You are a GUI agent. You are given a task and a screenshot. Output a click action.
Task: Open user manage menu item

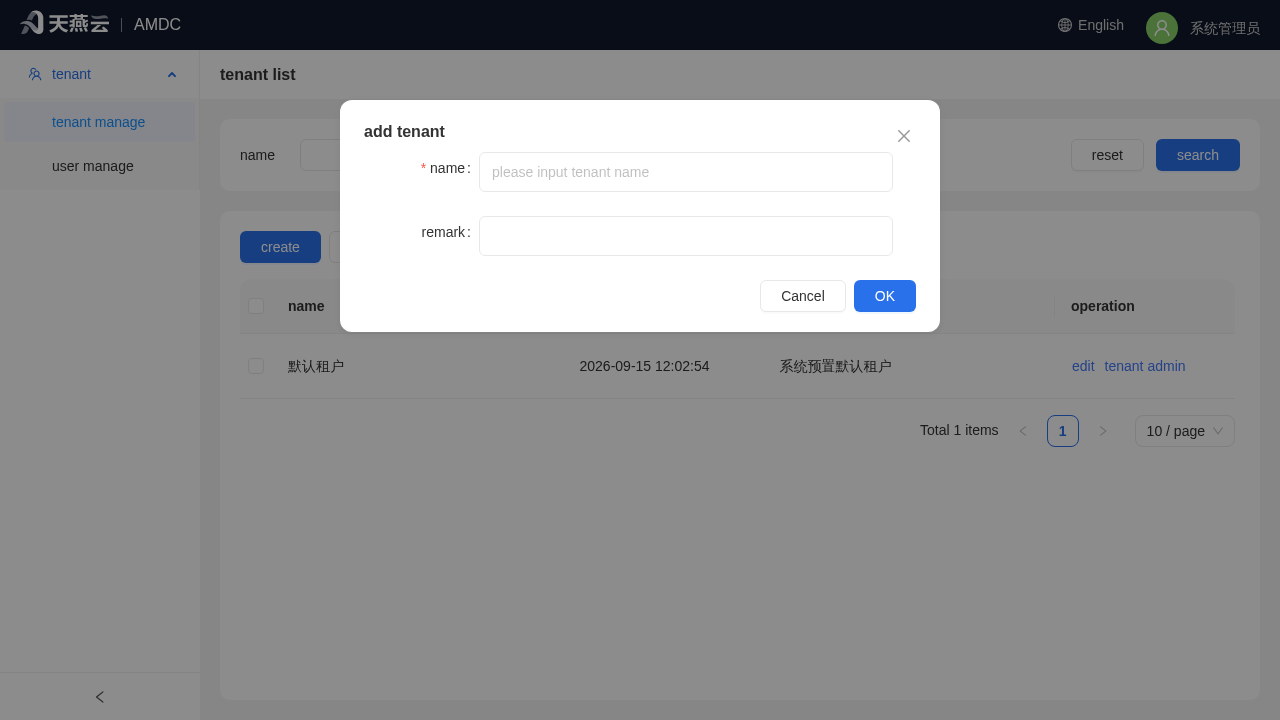(x=100, y=166)
